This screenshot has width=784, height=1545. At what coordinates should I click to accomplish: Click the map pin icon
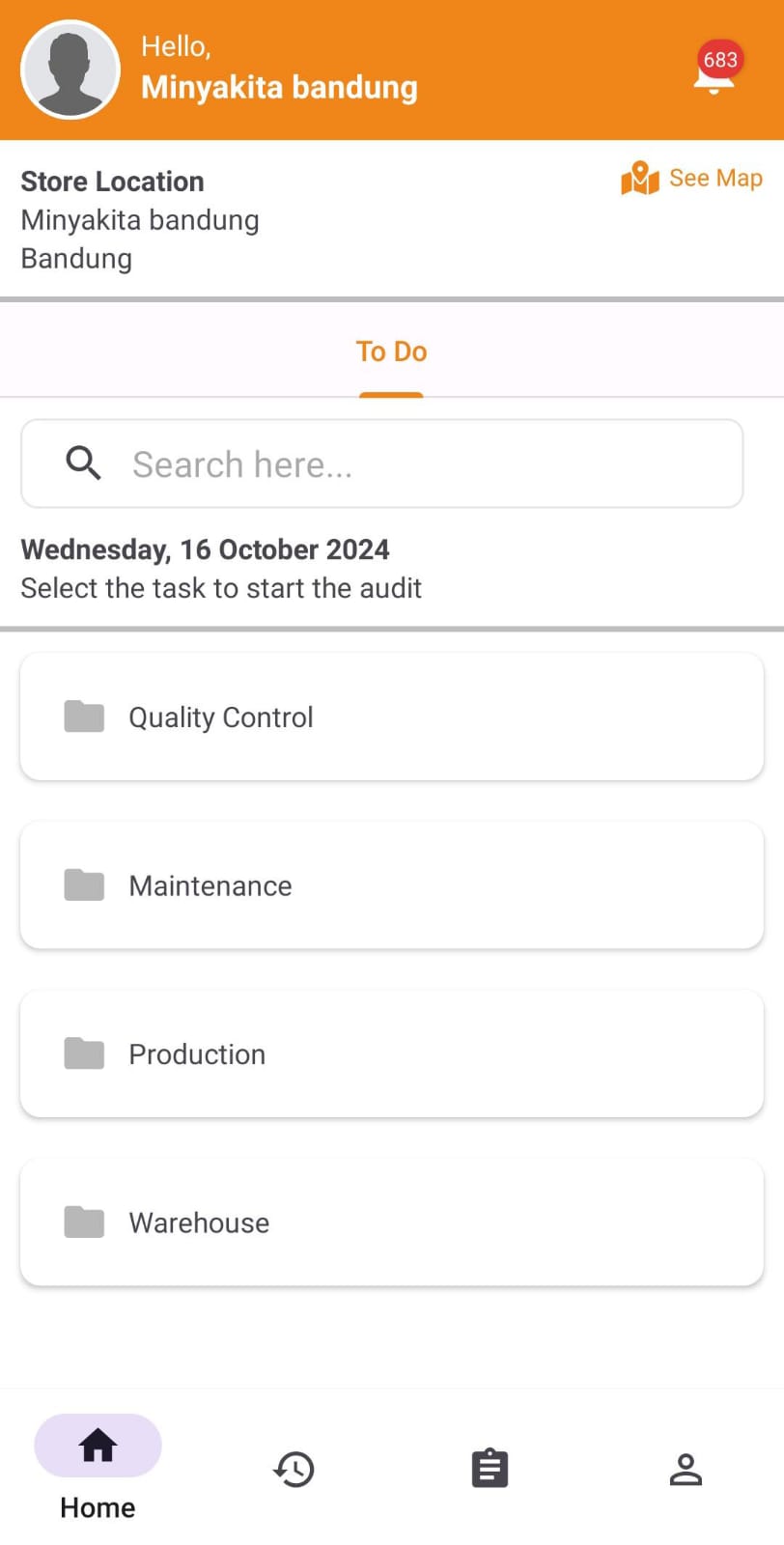tap(639, 179)
